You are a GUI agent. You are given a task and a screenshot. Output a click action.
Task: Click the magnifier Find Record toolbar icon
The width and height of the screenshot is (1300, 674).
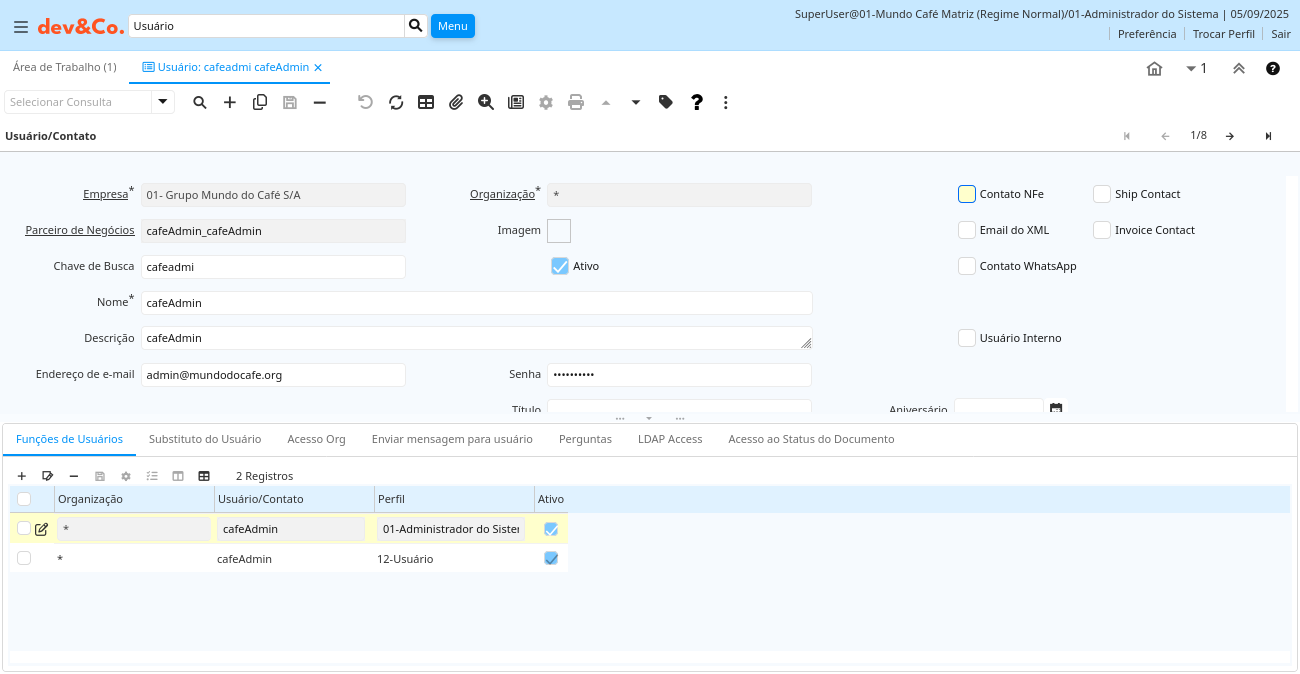200,102
